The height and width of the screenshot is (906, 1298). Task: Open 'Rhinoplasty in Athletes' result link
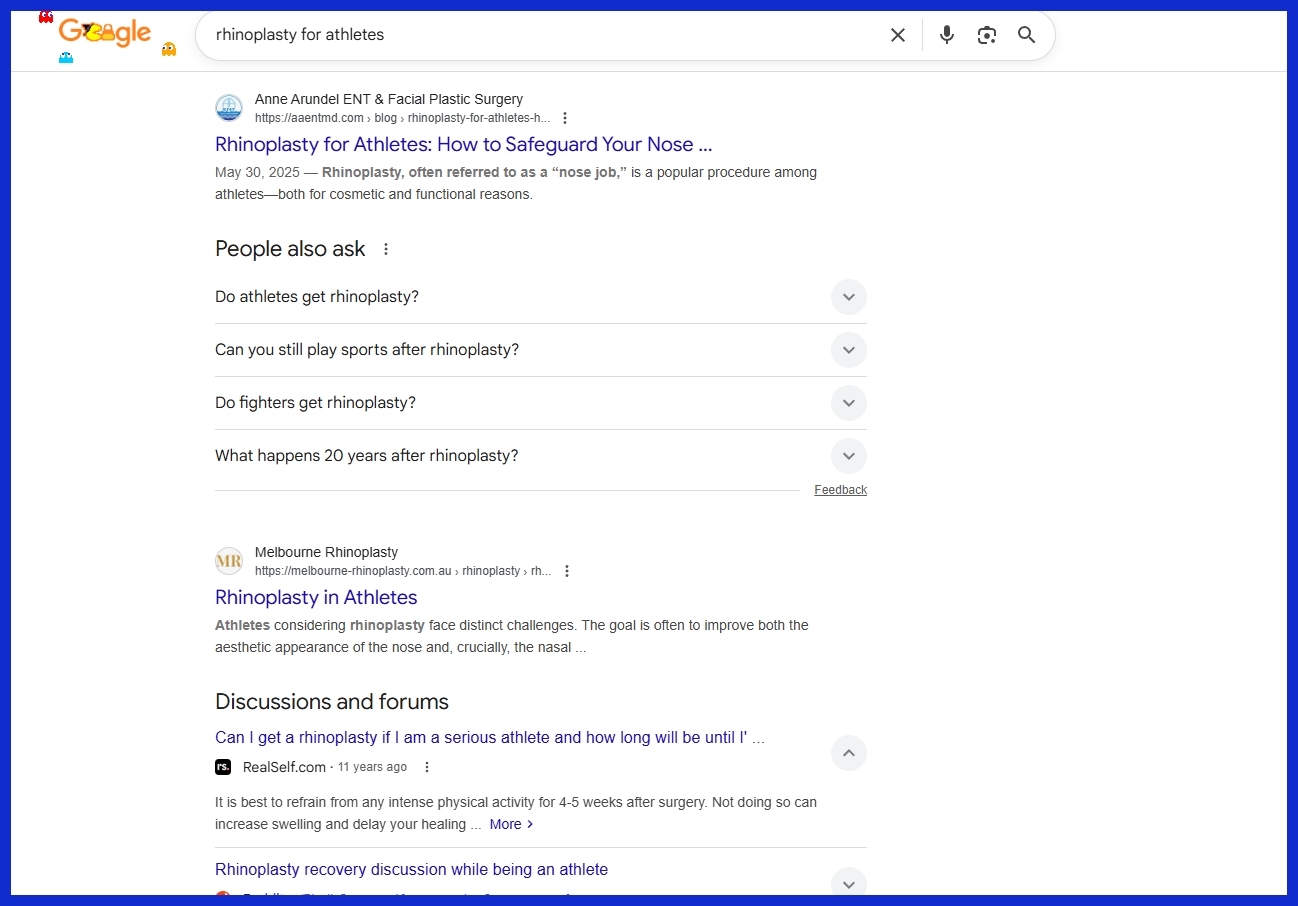pos(316,597)
